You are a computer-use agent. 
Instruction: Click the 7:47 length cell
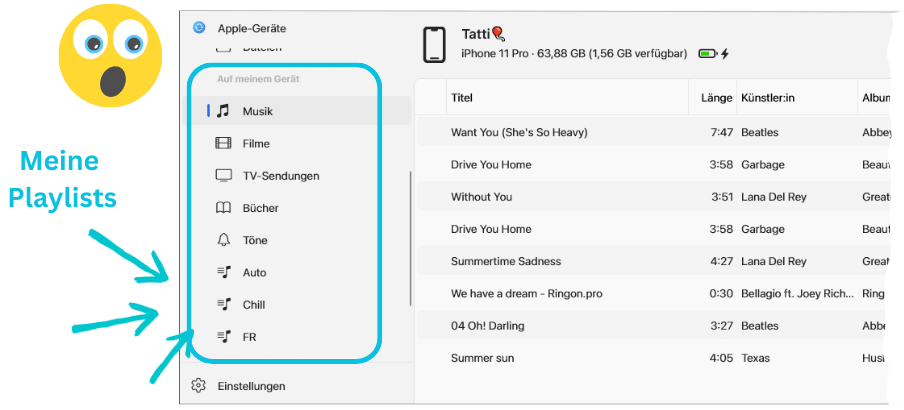point(721,132)
